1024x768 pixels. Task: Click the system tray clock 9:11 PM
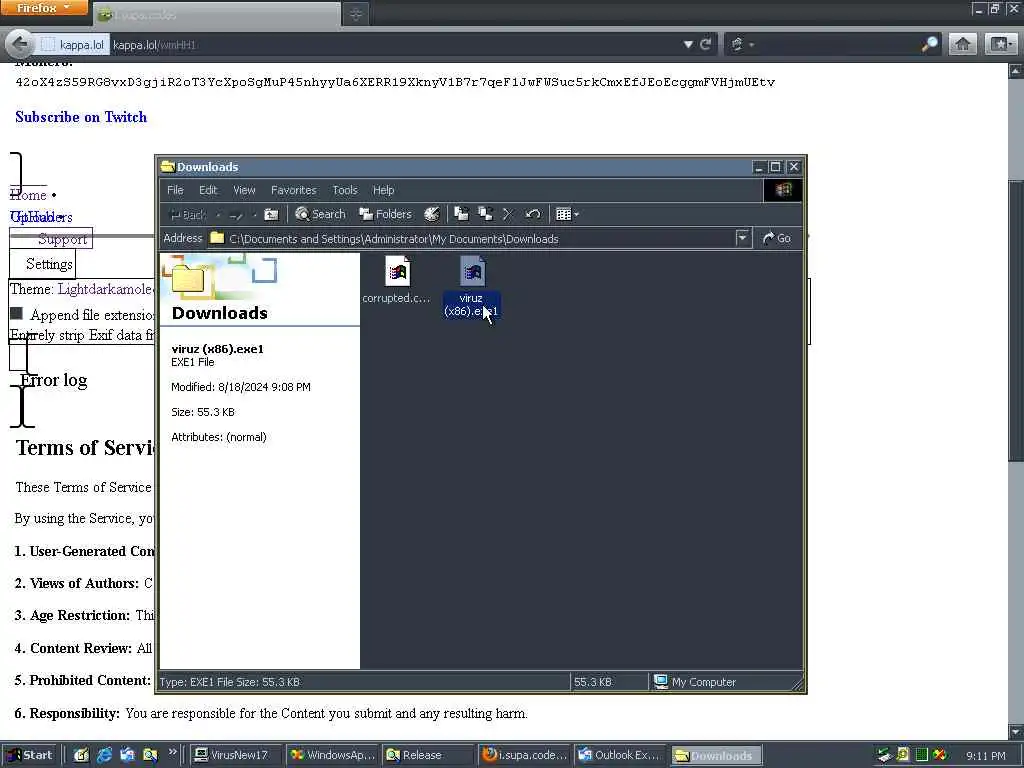click(985, 756)
